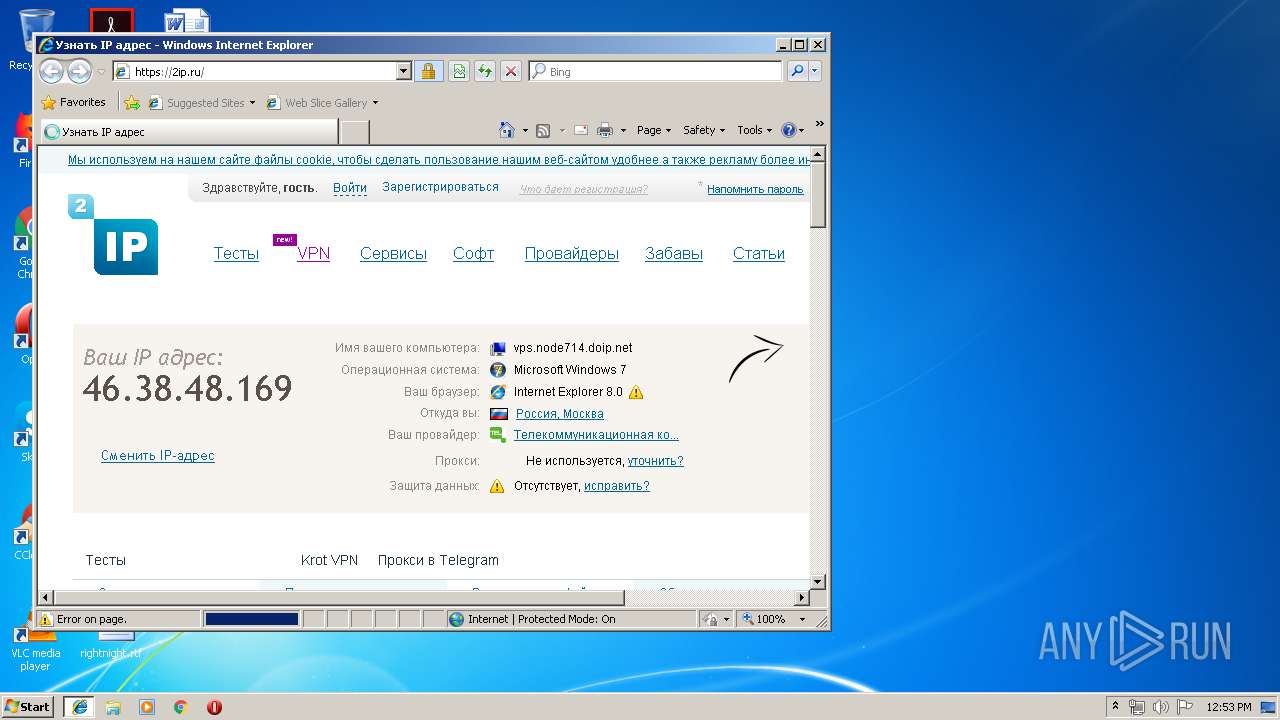
Task: Open the 'VPN' site menu item
Action: pos(313,254)
